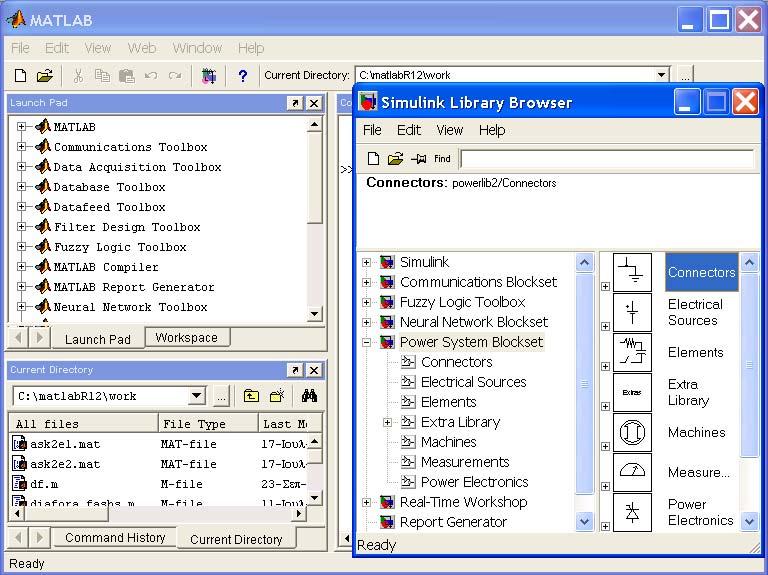Select Power Electronics diode block icon
The image size is (768, 575).
pyautogui.click(x=632, y=512)
